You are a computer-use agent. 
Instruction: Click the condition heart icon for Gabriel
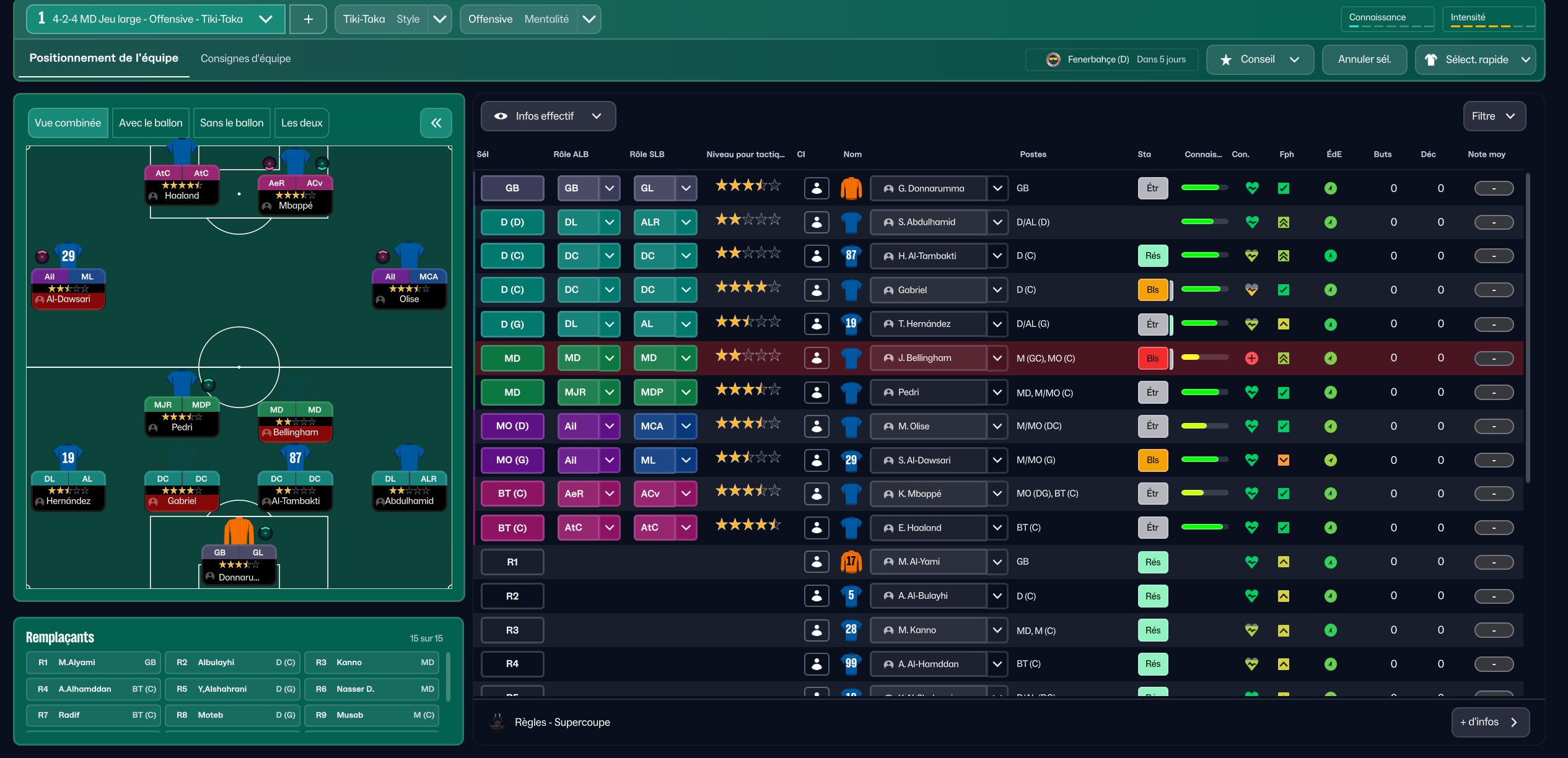(1251, 290)
